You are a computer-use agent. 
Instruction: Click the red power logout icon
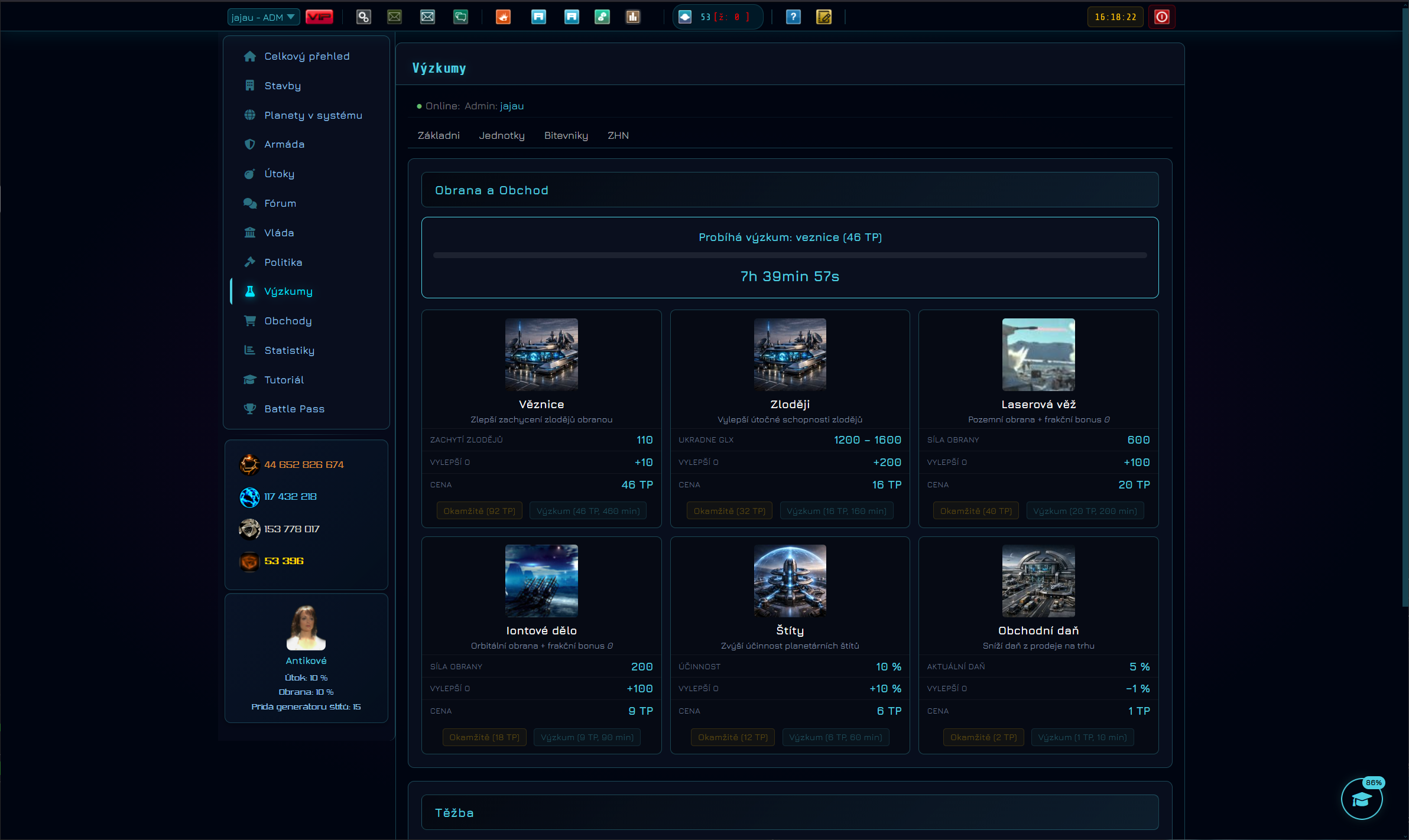point(1161,17)
